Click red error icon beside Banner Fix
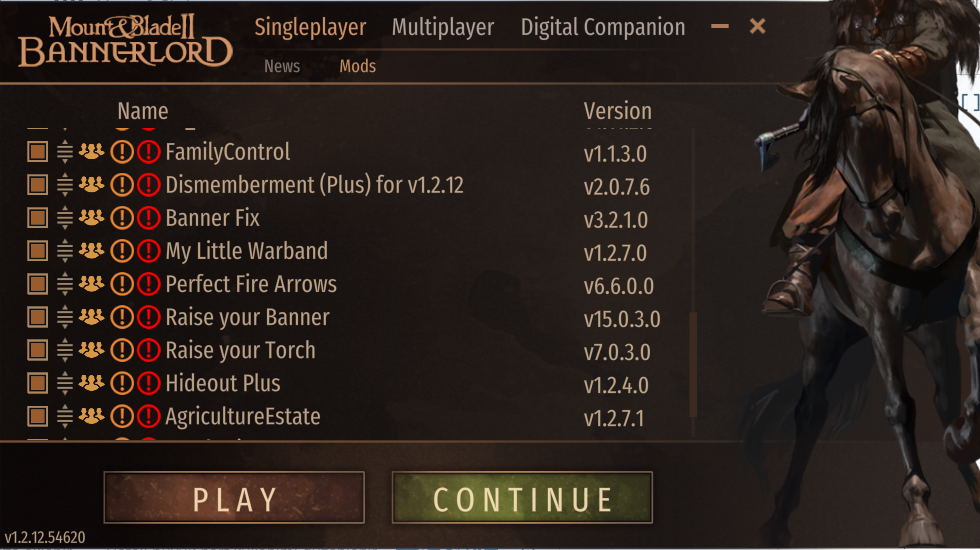This screenshot has height=550, width=980. [x=149, y=218]
